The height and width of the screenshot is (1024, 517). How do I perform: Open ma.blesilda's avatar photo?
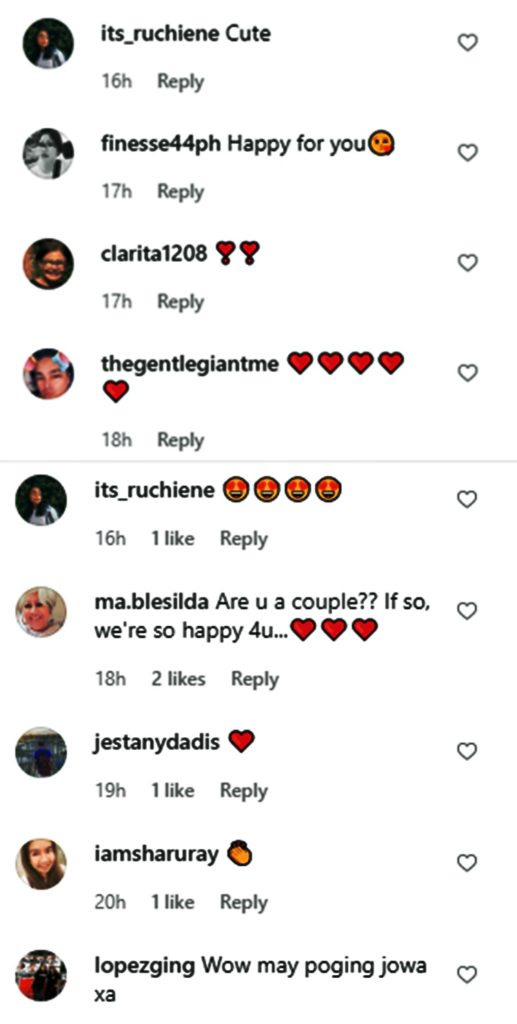tap(41, 611)
